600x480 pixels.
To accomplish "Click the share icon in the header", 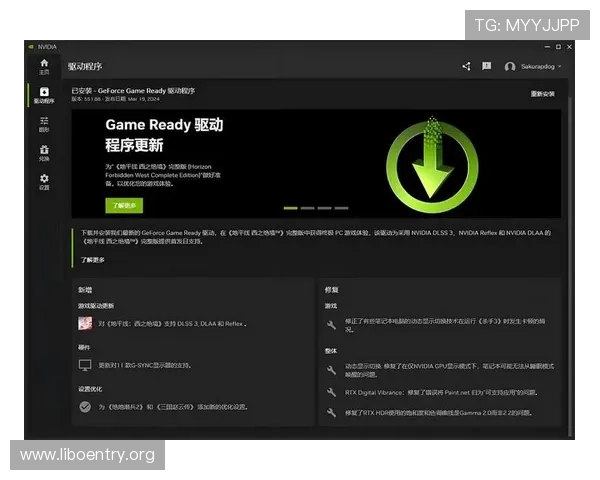I will 466,66.
